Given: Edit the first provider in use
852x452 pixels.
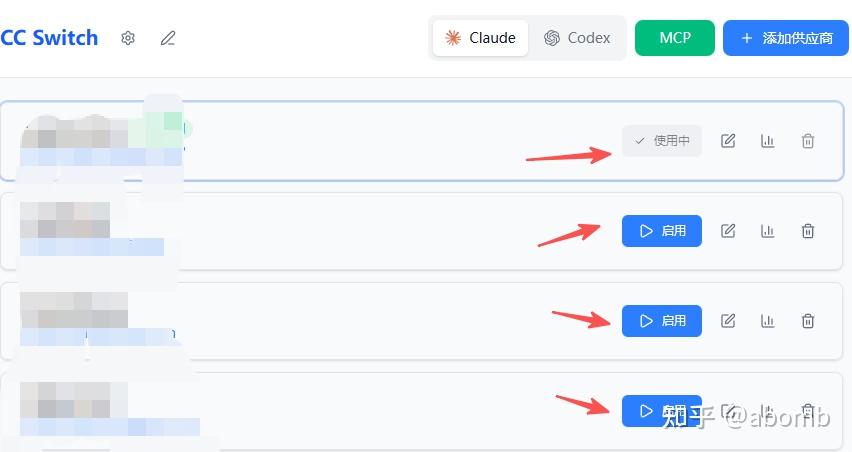Looking at the screenshot, I should pyautogui.click(x=728, y=141).
